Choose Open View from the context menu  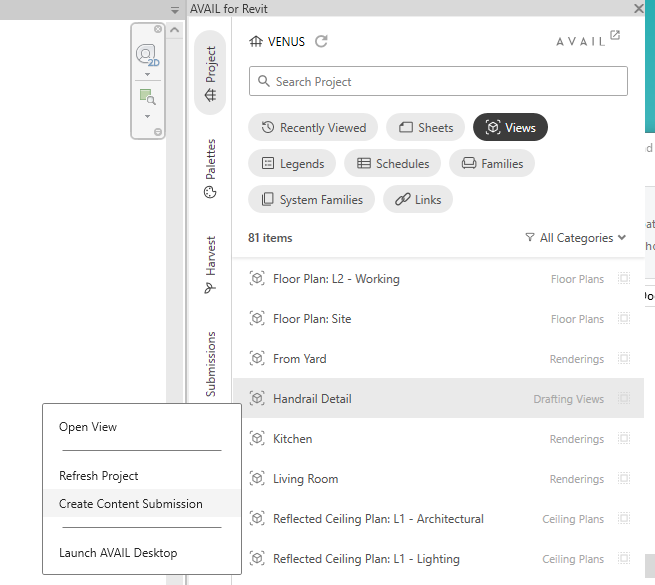tap(142, 427)
